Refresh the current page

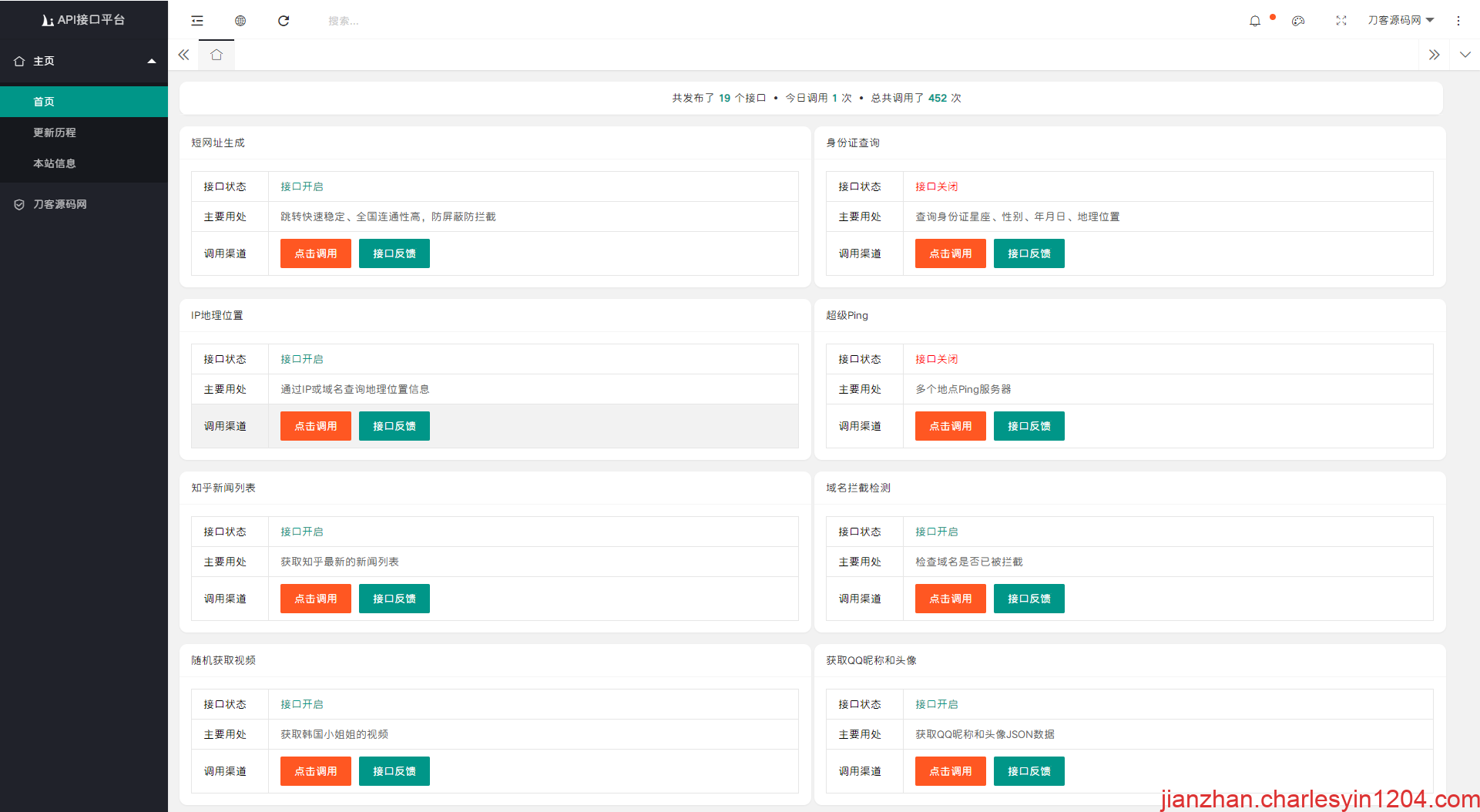coord(284,21)
